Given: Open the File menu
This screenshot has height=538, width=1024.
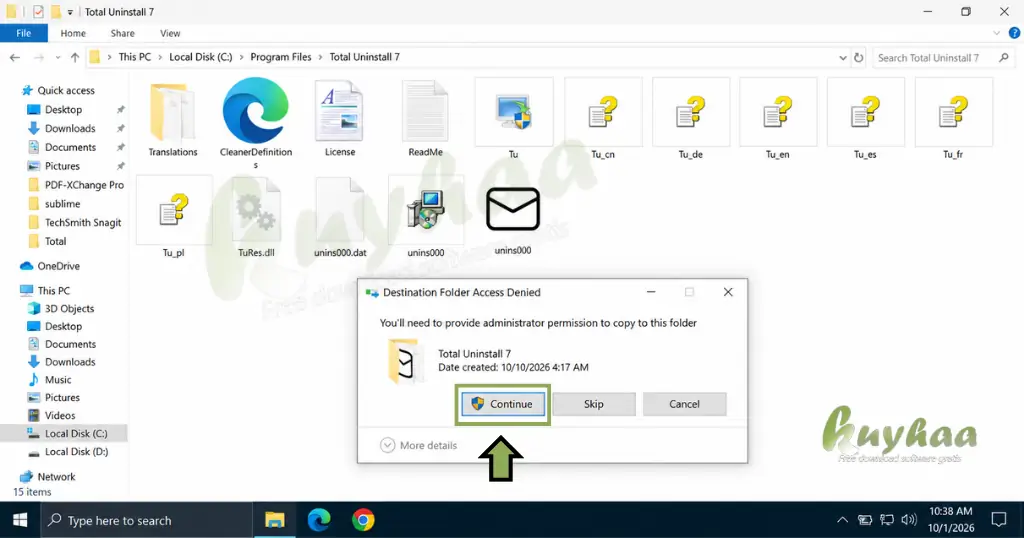Looking at the screenshot, I should tap(24, 33).
